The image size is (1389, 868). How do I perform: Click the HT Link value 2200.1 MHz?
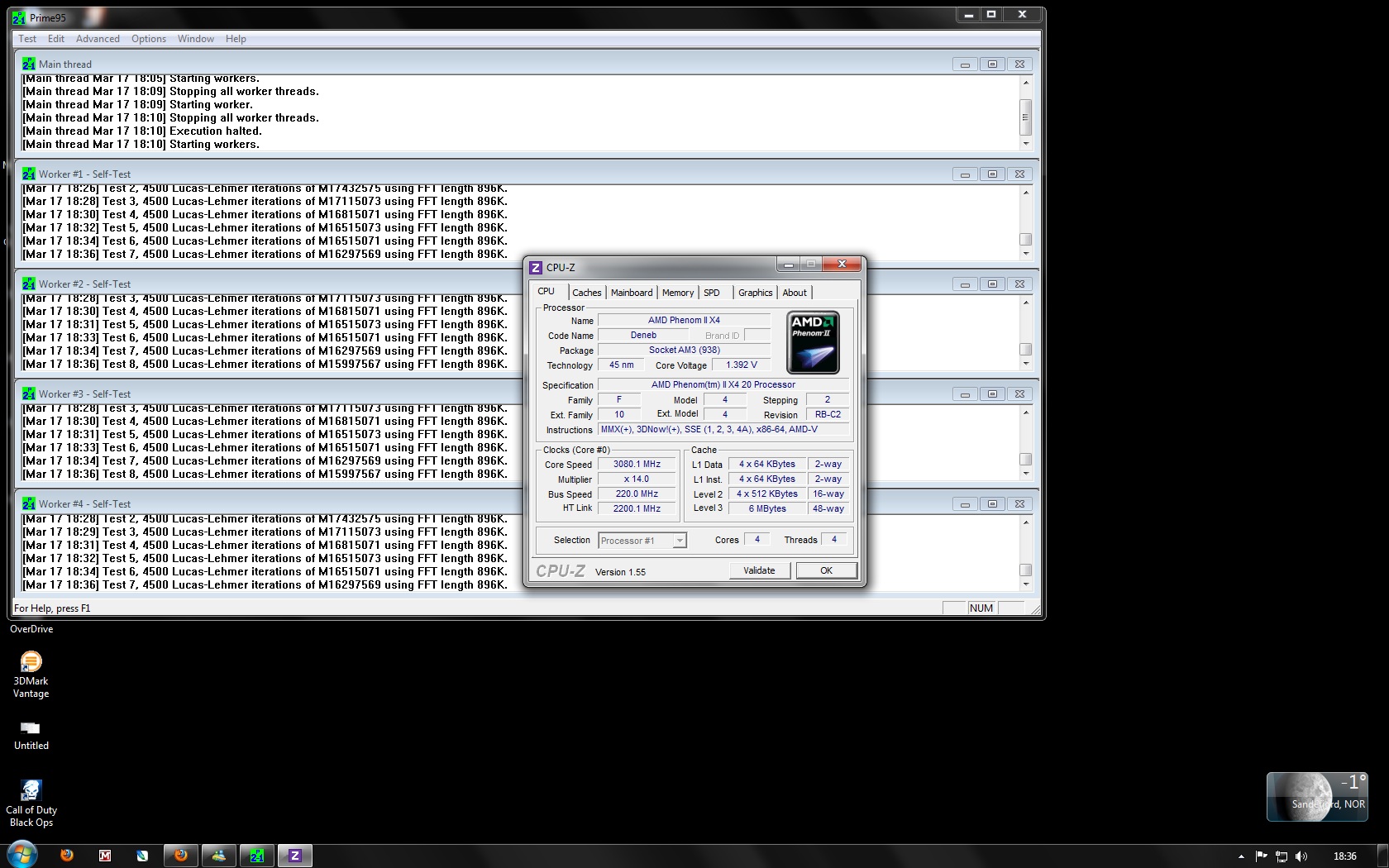point(637,509)
